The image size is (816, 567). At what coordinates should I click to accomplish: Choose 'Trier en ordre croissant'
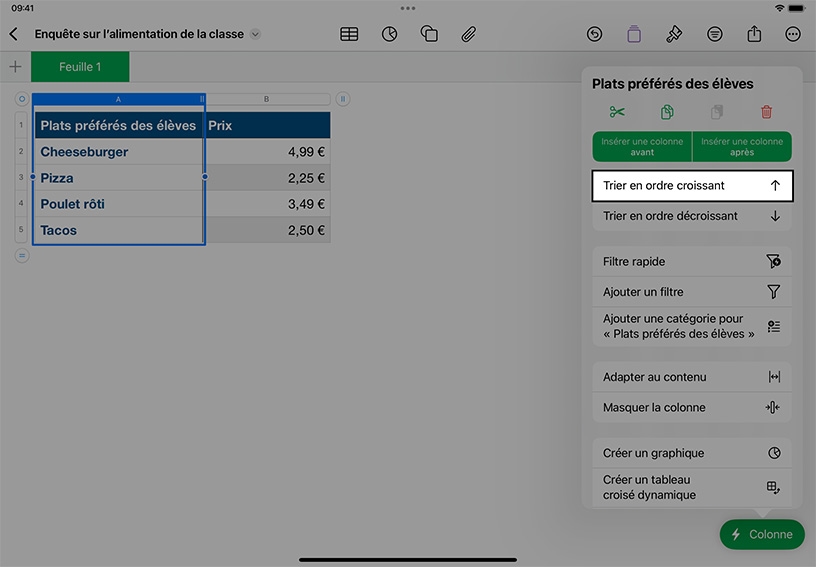(692, 186)
